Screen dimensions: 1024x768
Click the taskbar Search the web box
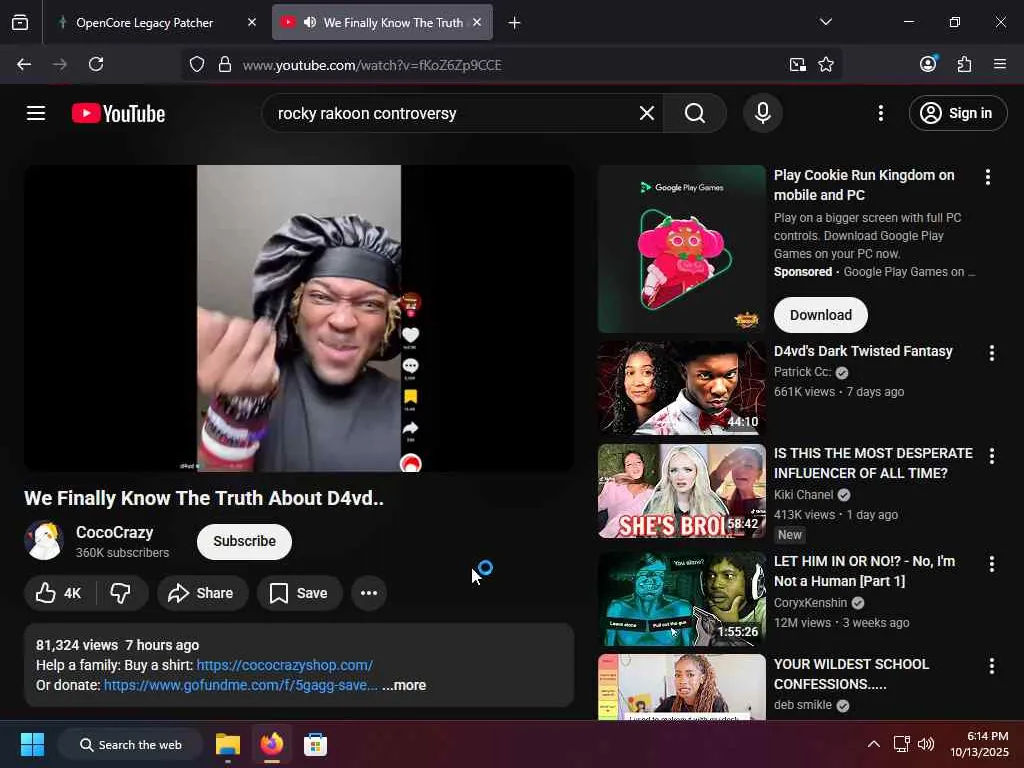(x=131, y=744)
